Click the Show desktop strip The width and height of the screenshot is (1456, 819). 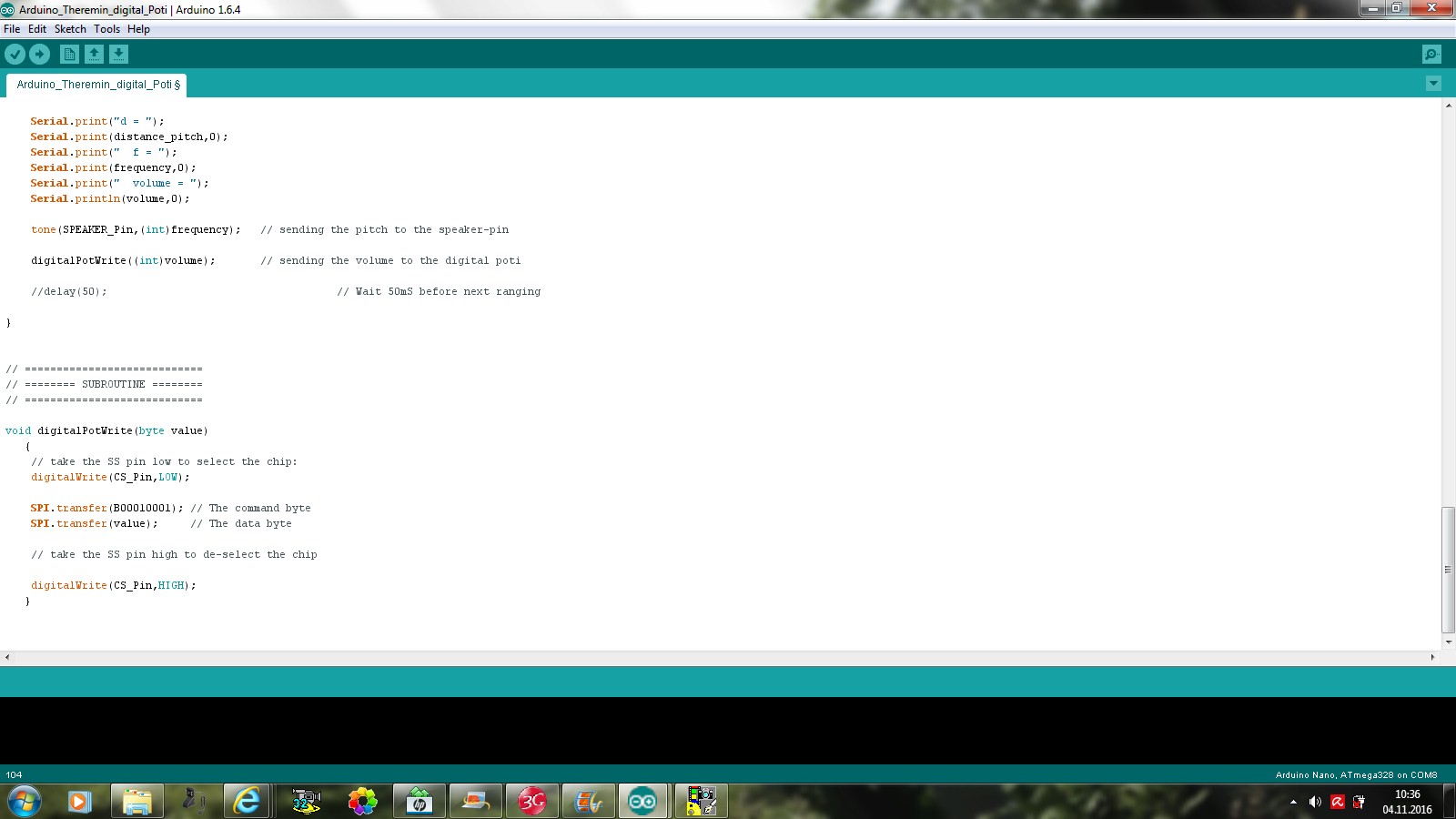point(1449,802)
